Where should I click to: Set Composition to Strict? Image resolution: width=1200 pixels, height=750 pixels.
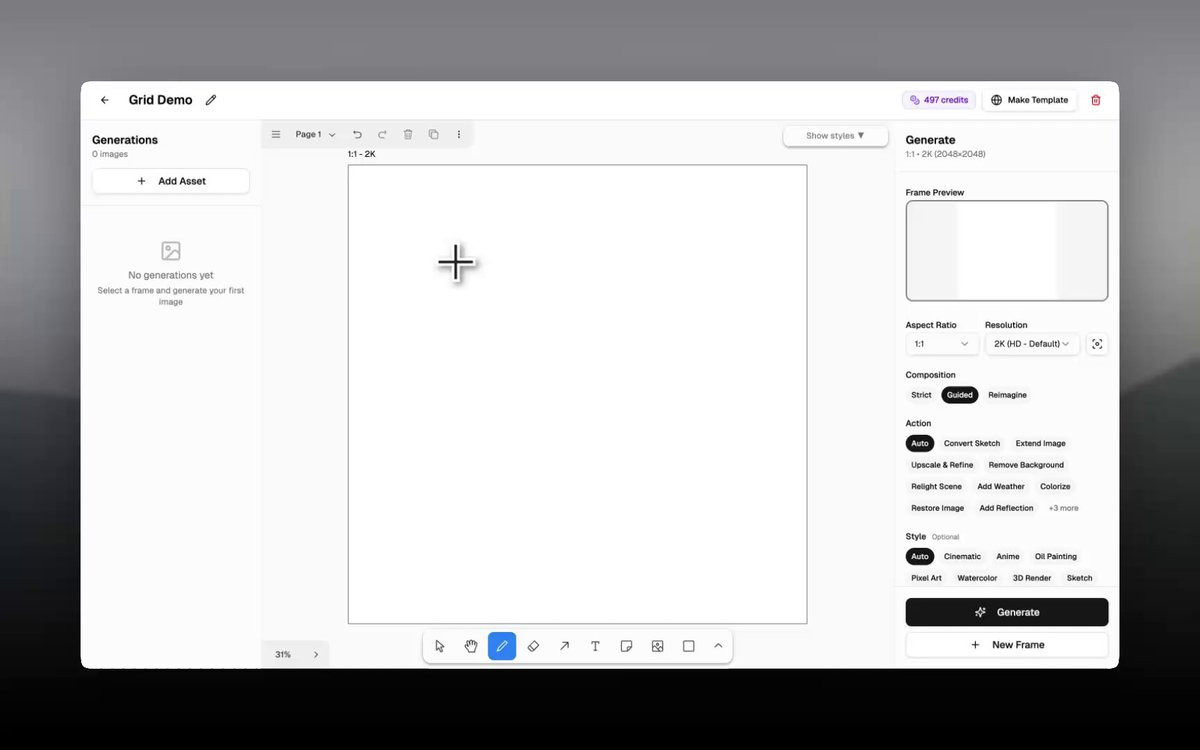(x=921, y=395)
